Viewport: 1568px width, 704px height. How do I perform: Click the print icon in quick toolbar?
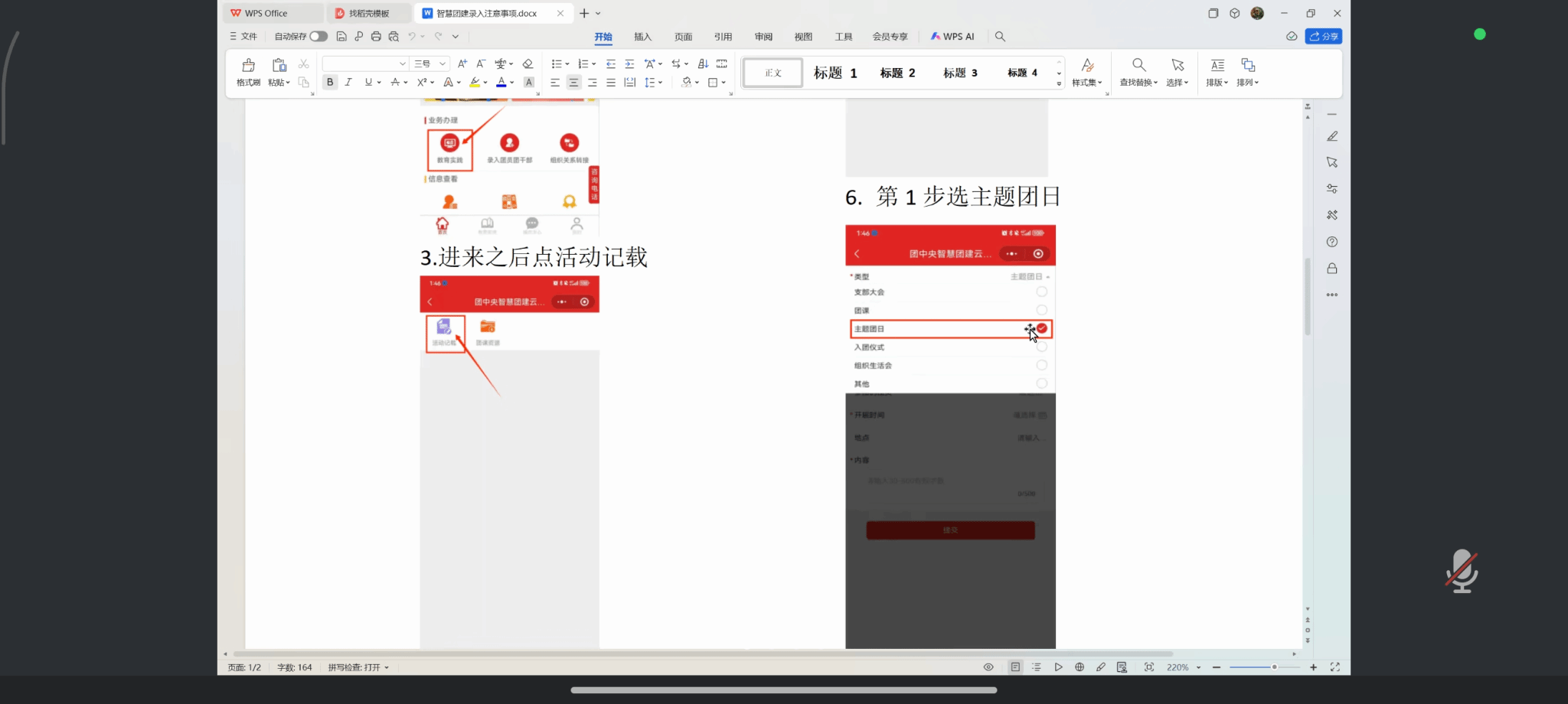pyautogui.click(x=376, y=36)
